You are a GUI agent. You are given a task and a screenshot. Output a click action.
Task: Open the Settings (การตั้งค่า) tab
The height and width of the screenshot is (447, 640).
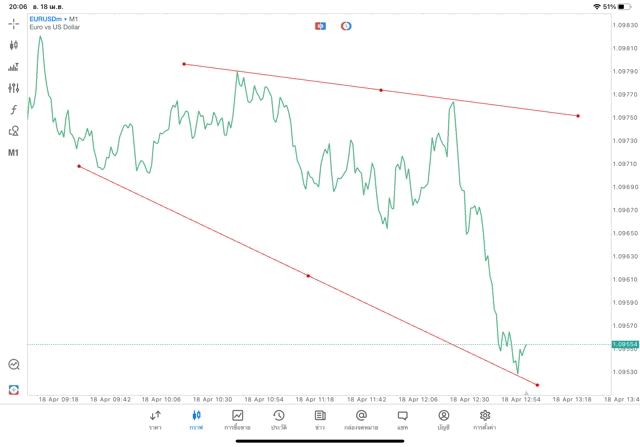[x=485, y=419]
